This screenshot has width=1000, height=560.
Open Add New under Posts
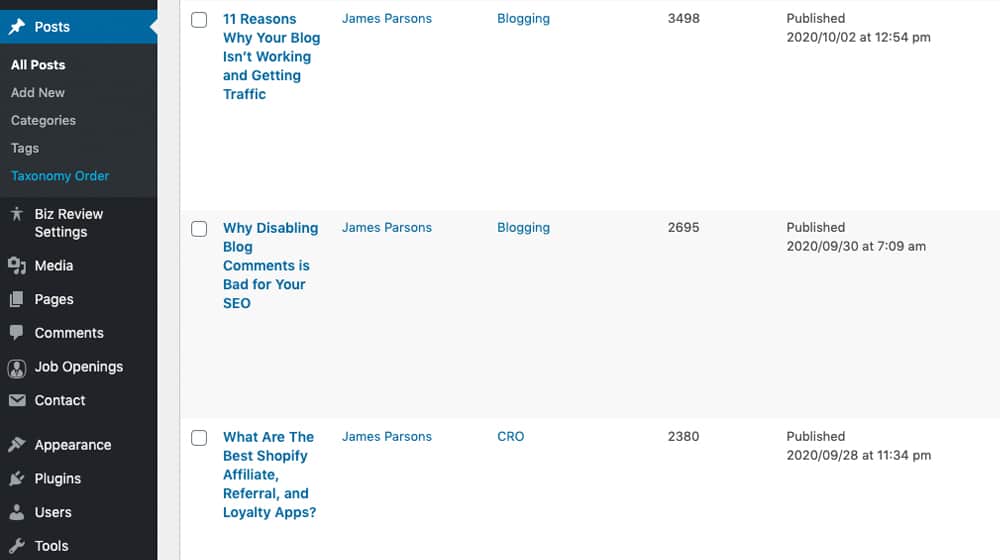click(x=38, y=92)
